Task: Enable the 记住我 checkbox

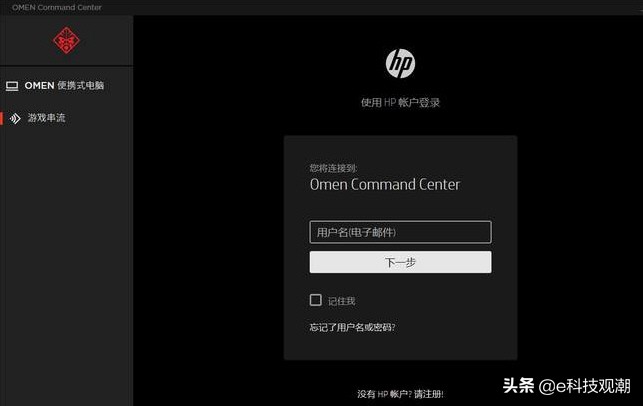Action: tap(316, 300)
